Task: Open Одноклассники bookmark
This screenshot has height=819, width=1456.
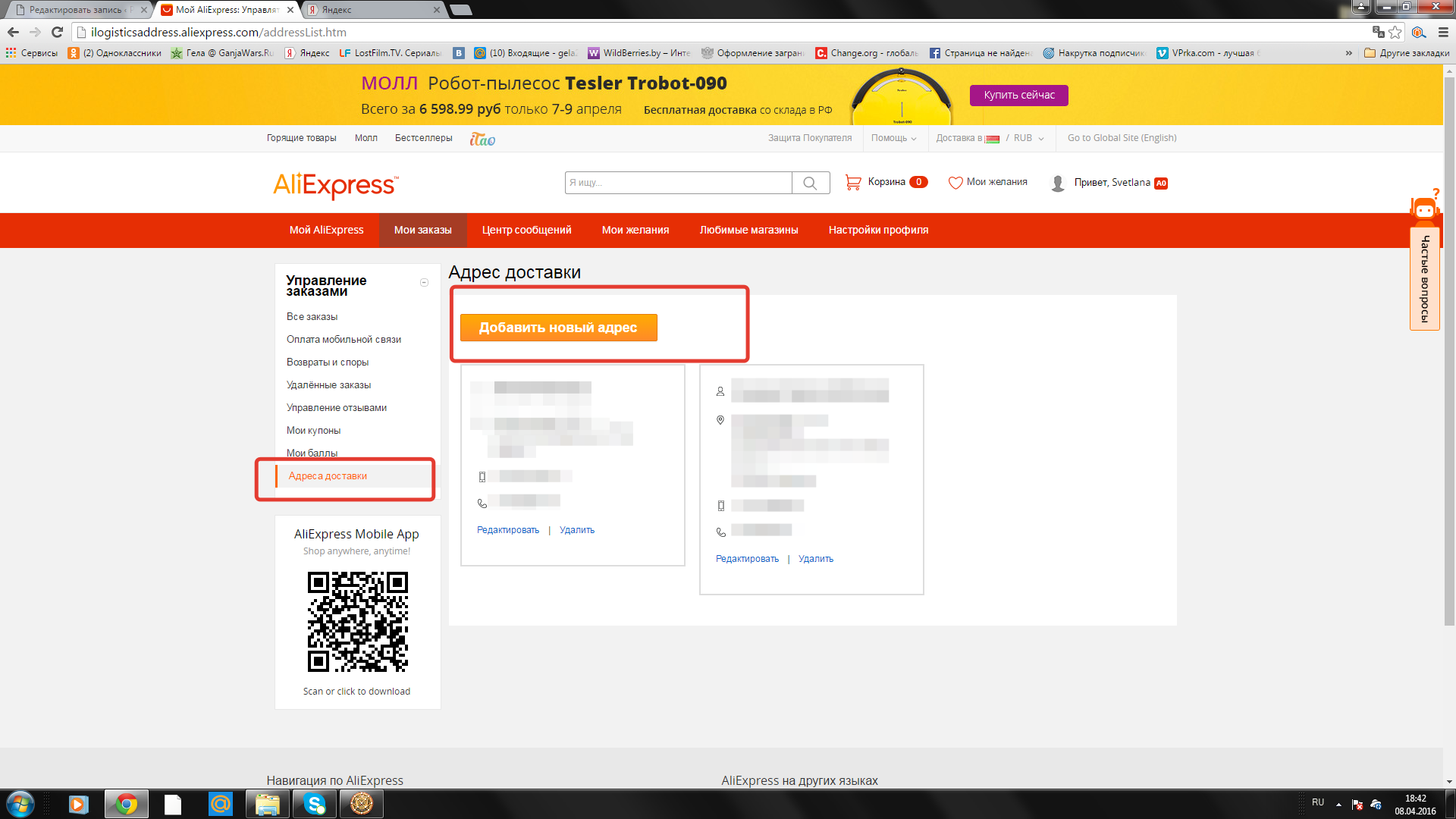Action: tap(115, 53)
